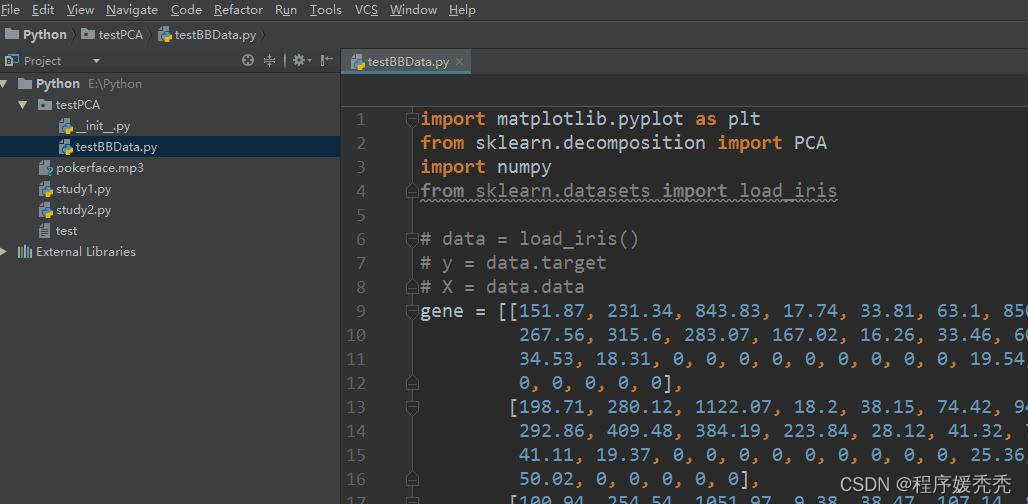Select pokerface.mp3 in the project tree
The image size is (1028, 504).
click(100, 168)
